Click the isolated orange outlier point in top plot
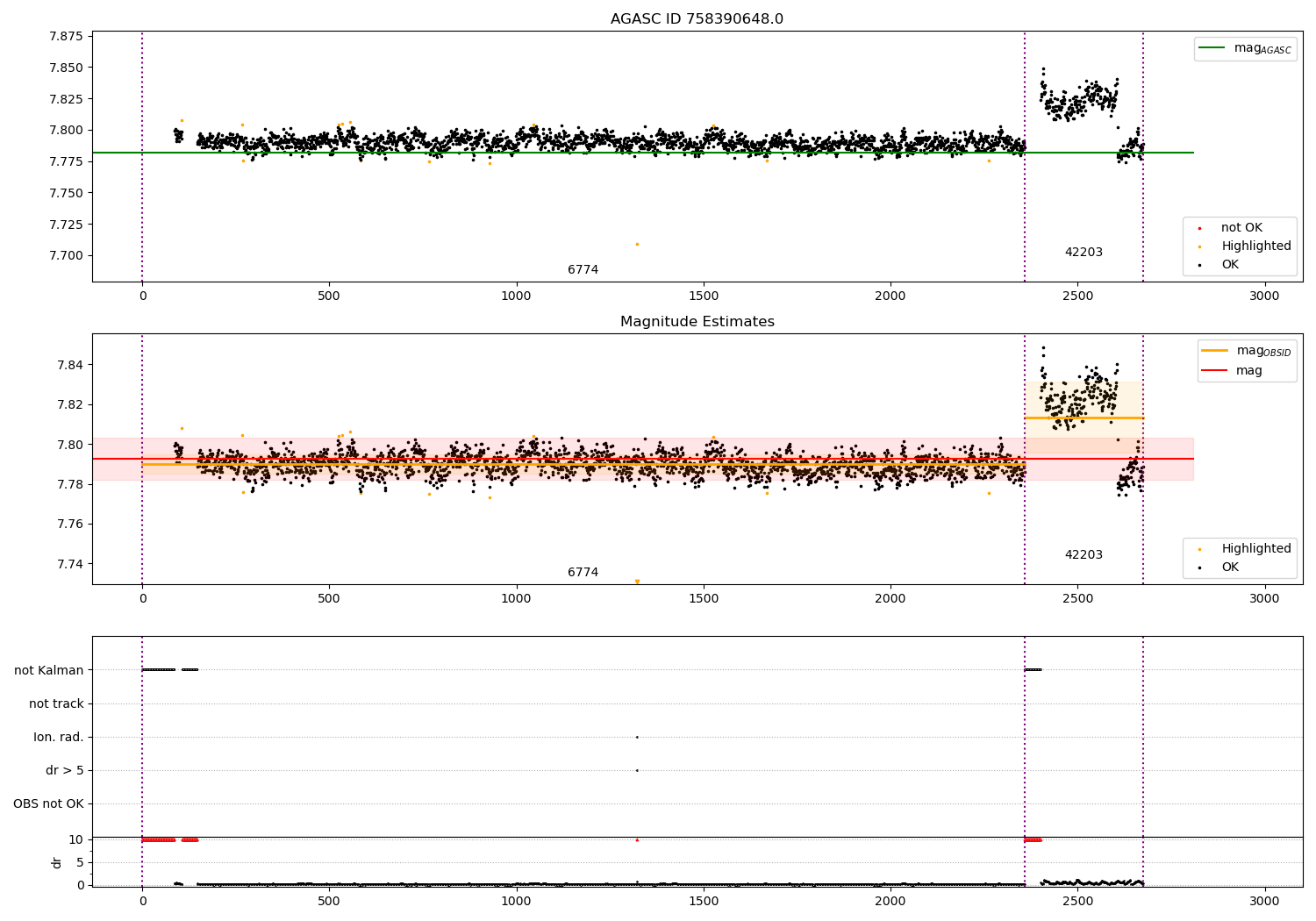The width and height of the screenshot is (1316, 921). coord(637,244)
